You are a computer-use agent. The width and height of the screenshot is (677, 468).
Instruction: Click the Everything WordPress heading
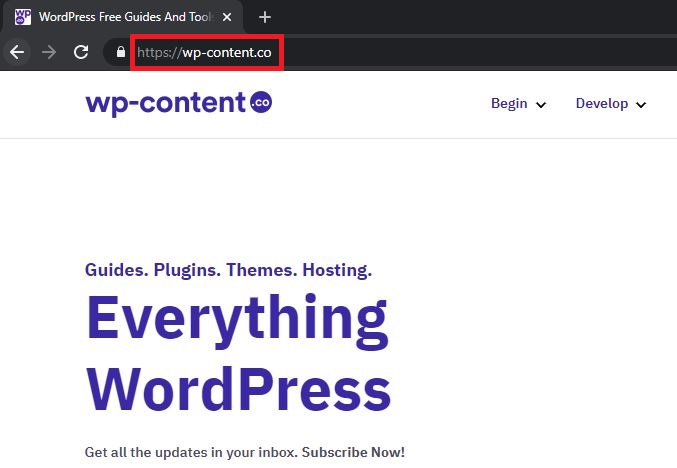[238, 353]
